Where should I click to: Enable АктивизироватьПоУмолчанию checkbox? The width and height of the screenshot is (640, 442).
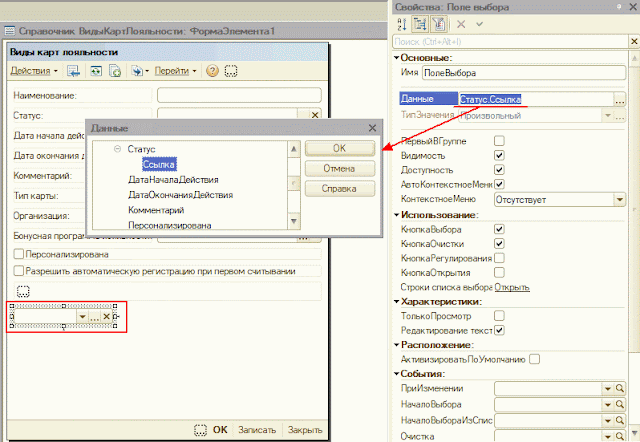(534, 359)
